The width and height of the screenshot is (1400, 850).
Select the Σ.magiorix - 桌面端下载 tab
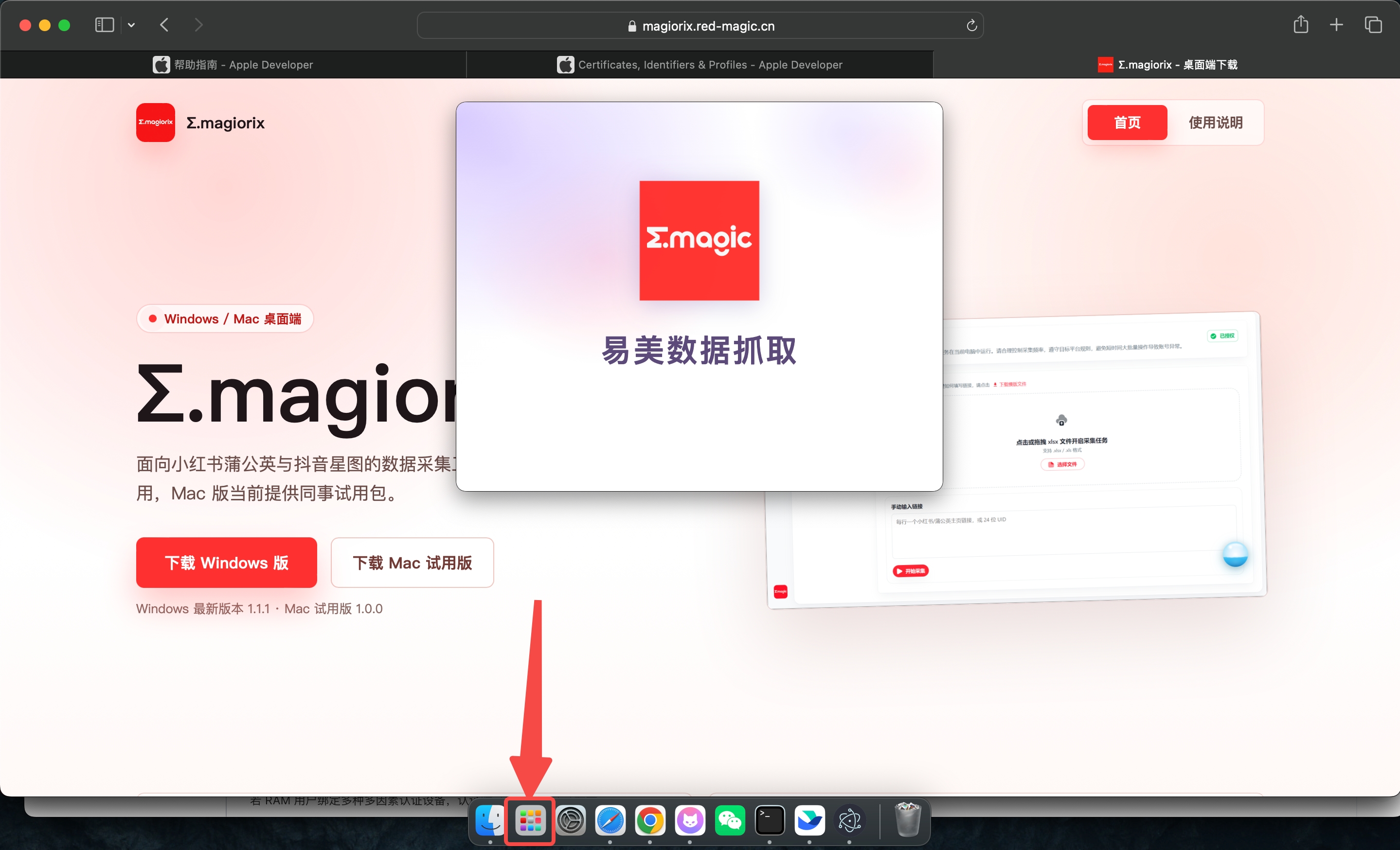[x=1167, y=65]
